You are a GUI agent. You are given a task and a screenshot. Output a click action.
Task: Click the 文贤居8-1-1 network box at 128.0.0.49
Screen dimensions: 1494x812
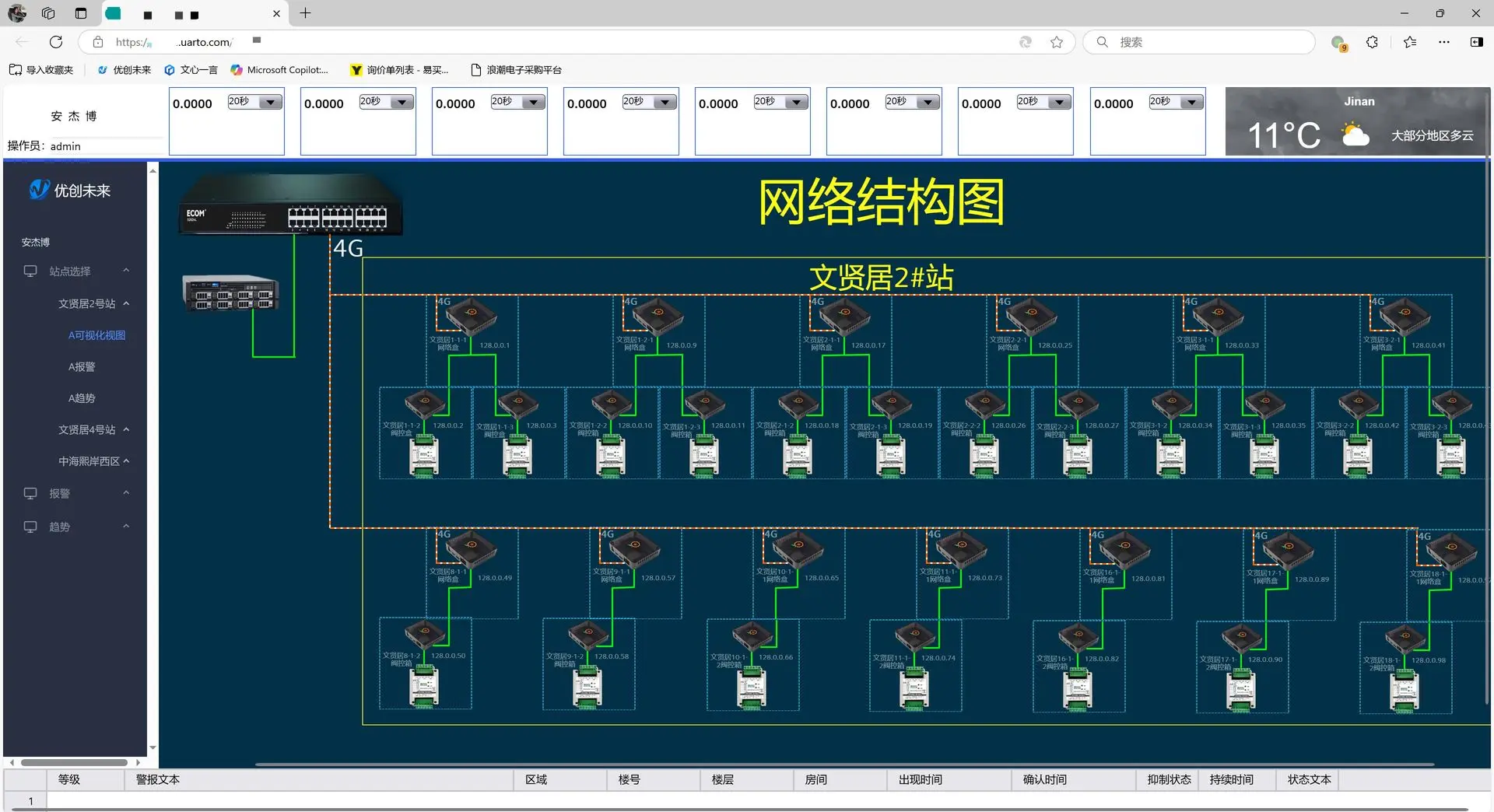pyautogui.click(x=469, y=548)
